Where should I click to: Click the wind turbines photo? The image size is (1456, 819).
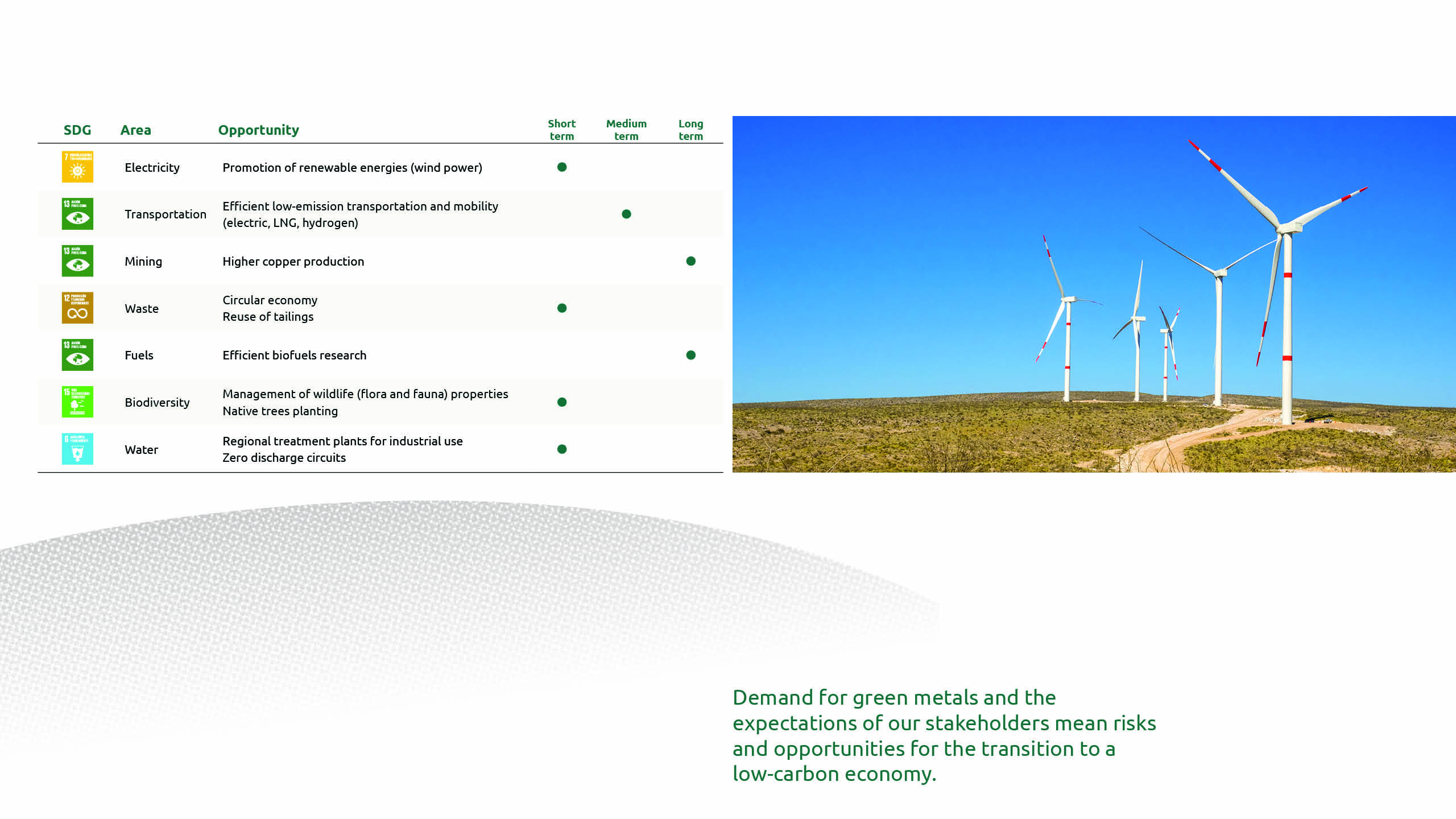[1094, 294]
